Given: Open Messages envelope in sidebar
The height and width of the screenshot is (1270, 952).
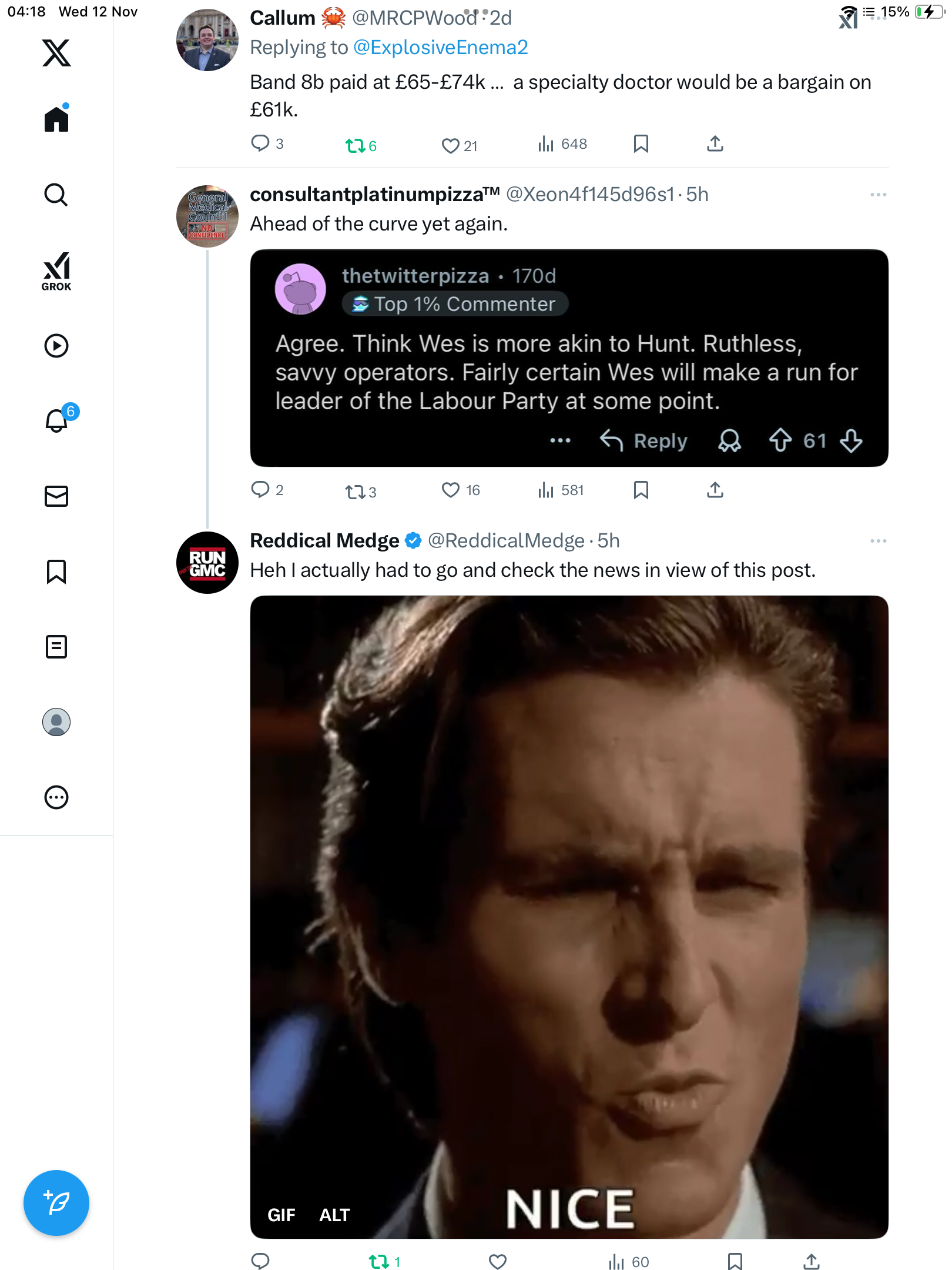Looking at the screenshot, I should (56, 496).
